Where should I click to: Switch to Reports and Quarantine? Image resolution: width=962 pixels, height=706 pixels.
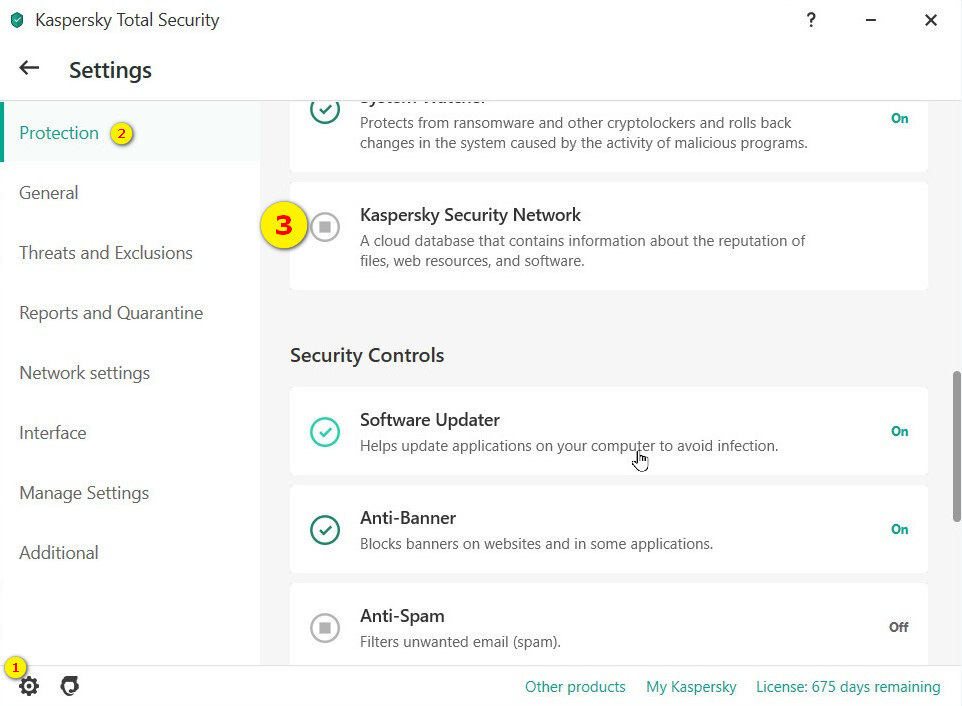tap(111, 313)
